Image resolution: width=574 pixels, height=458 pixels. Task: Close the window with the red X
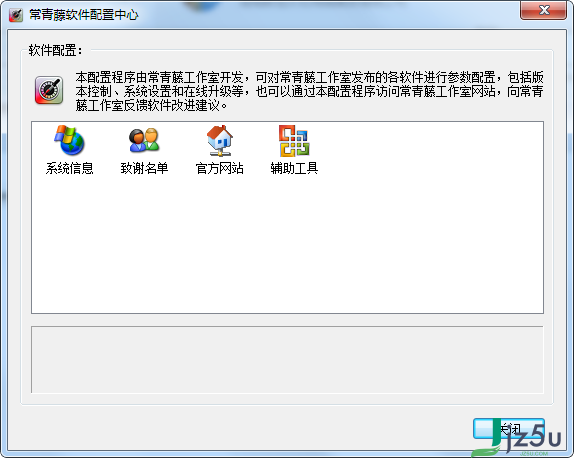pyautogui.click(x=544, y=10)
